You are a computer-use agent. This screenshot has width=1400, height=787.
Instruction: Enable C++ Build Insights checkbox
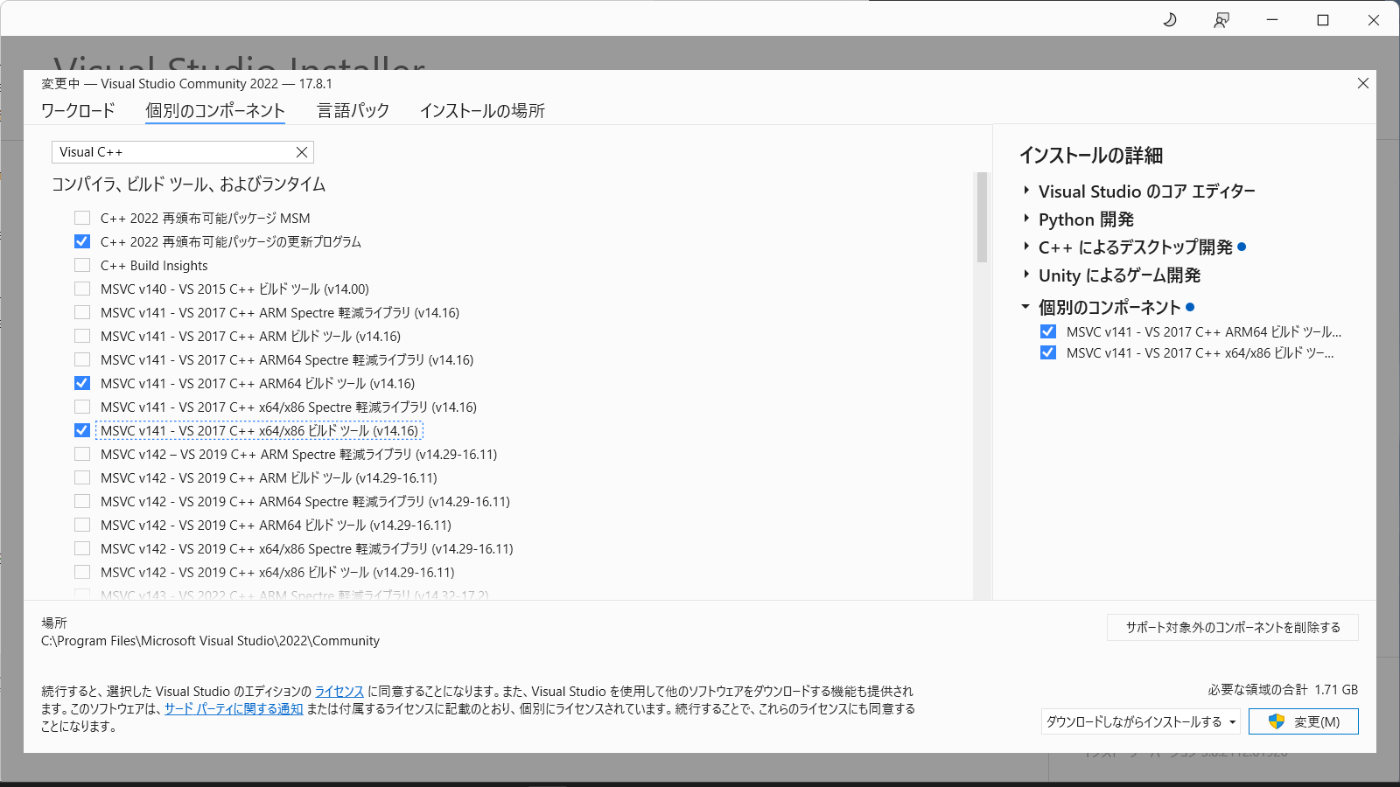(x=82, y=265)
